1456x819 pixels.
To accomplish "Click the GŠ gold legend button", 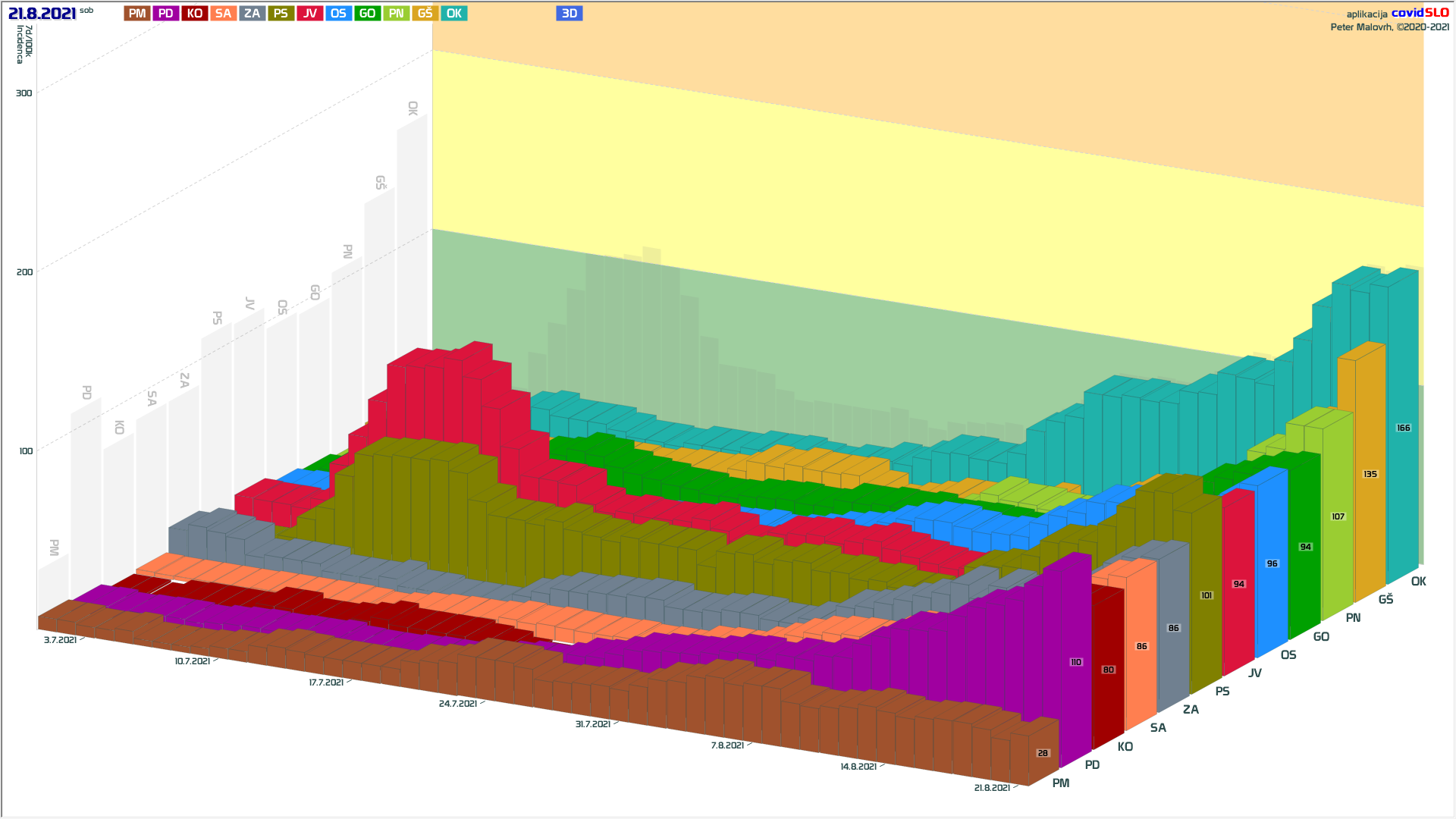I will click(425, 13).
